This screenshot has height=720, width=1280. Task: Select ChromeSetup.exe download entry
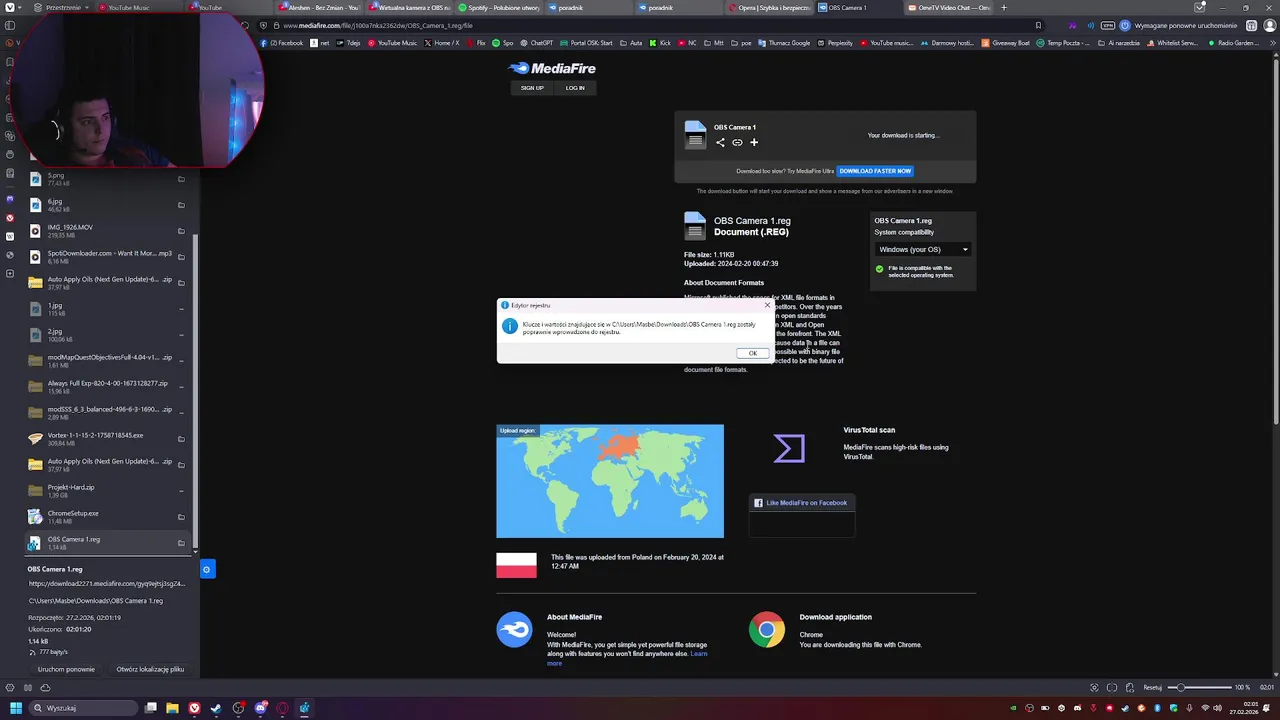(x=106, y=517)
